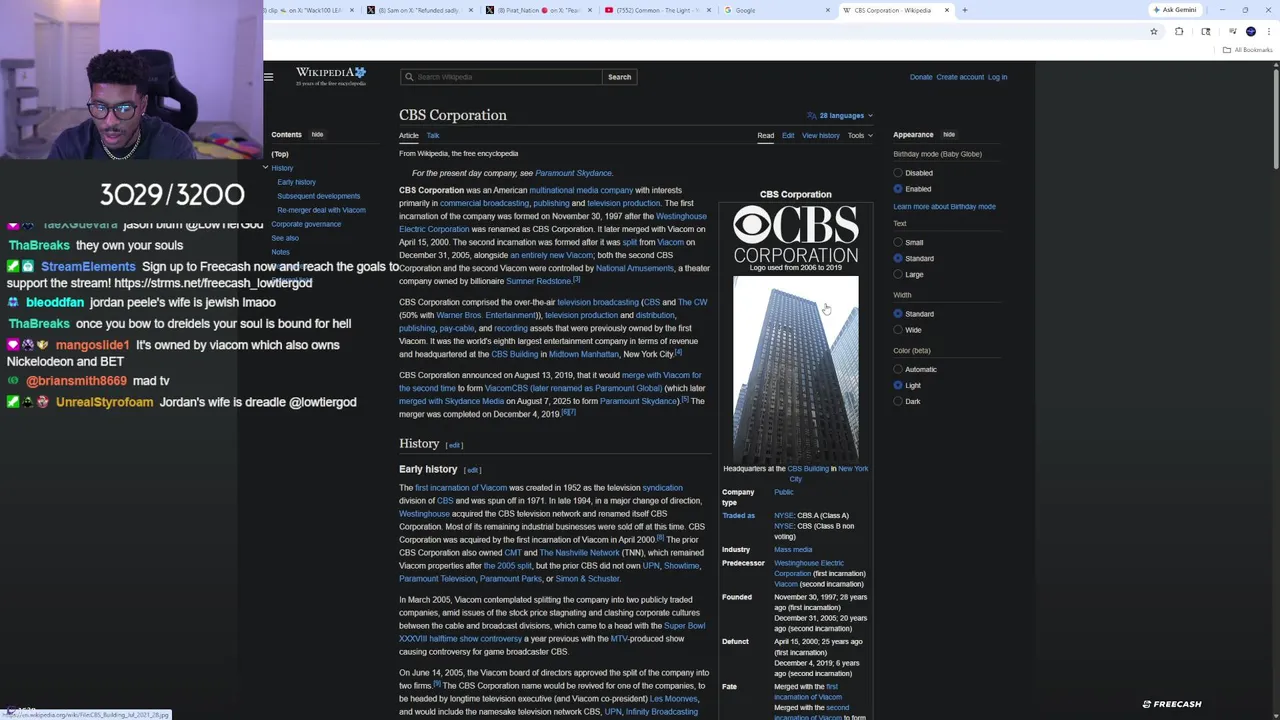The image size is (1280, 720).
Task: Select Light color mode
Action: click(x=898, y=385)
